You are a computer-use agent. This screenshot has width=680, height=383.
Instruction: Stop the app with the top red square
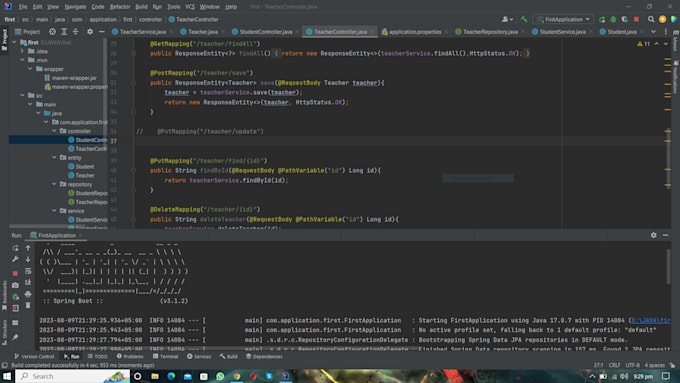[x=636, y=20]
